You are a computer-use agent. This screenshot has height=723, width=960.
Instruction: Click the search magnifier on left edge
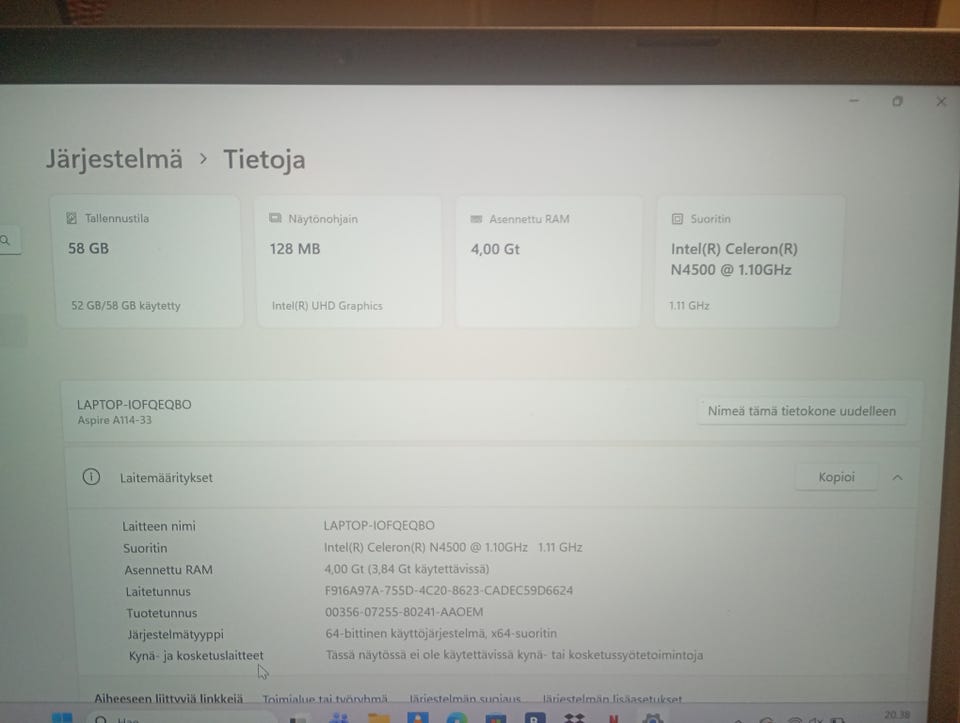(6, 241)
